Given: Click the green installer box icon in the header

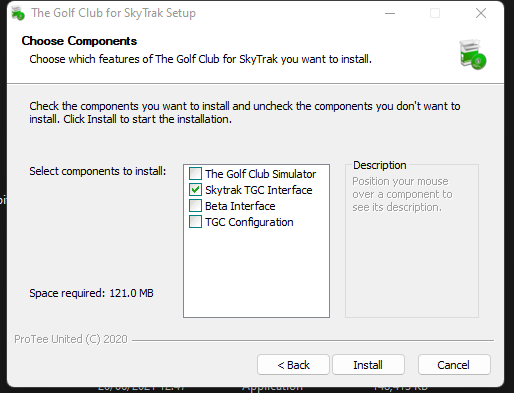Looking at the screenshot, I should point(472,55).
